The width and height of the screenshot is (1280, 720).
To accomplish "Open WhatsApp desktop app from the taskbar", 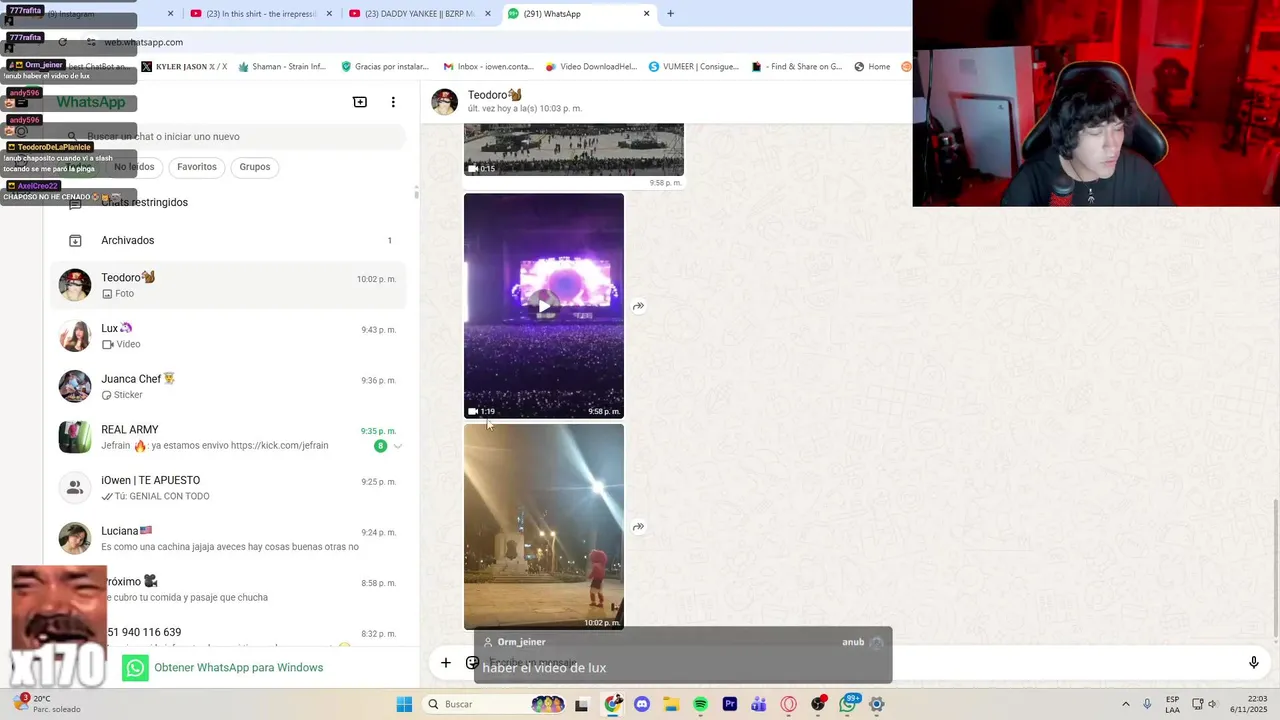I will [848, 704].
